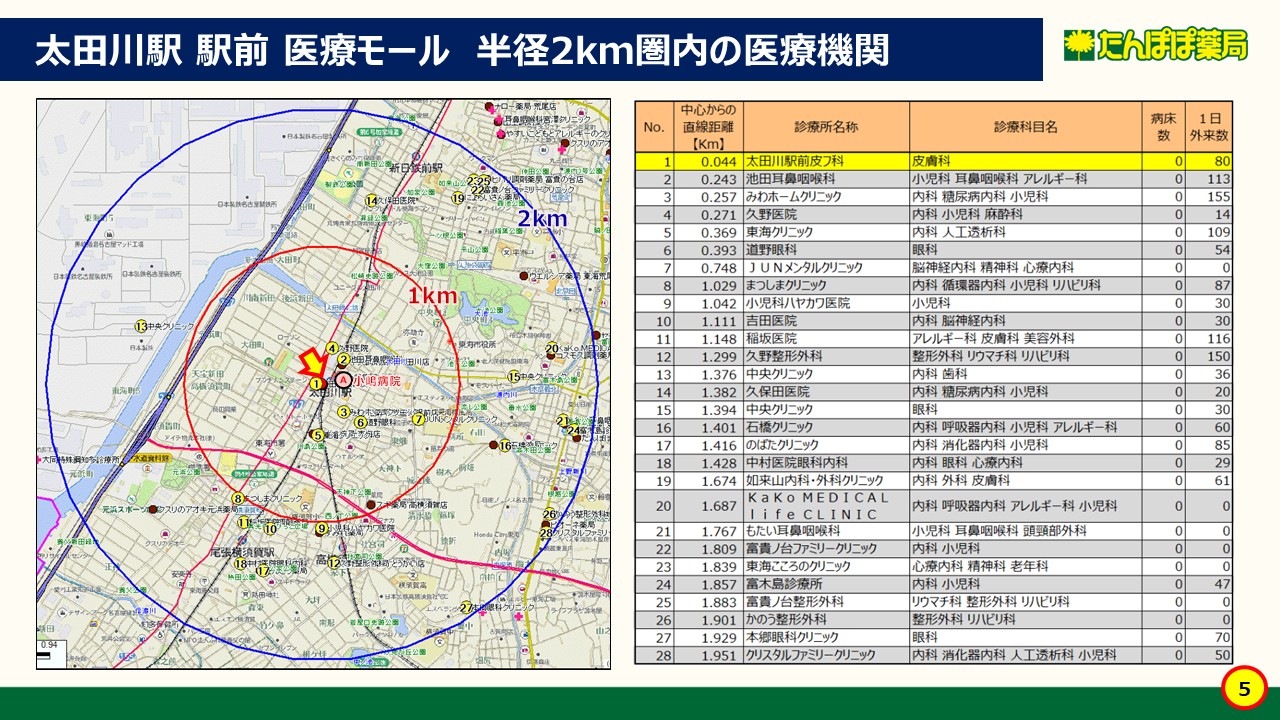Image resolution: width=1280 pixels, height=720 pixels.
Task: Click map marker 13 for 中央クリニック
Action: 141,326
